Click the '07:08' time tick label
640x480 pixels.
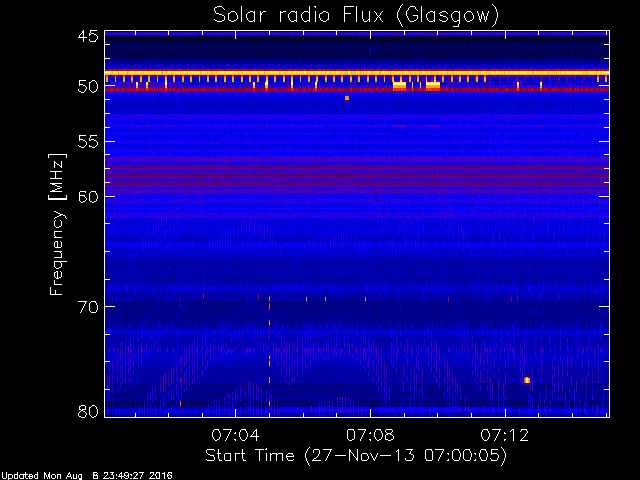click(370, 435)
